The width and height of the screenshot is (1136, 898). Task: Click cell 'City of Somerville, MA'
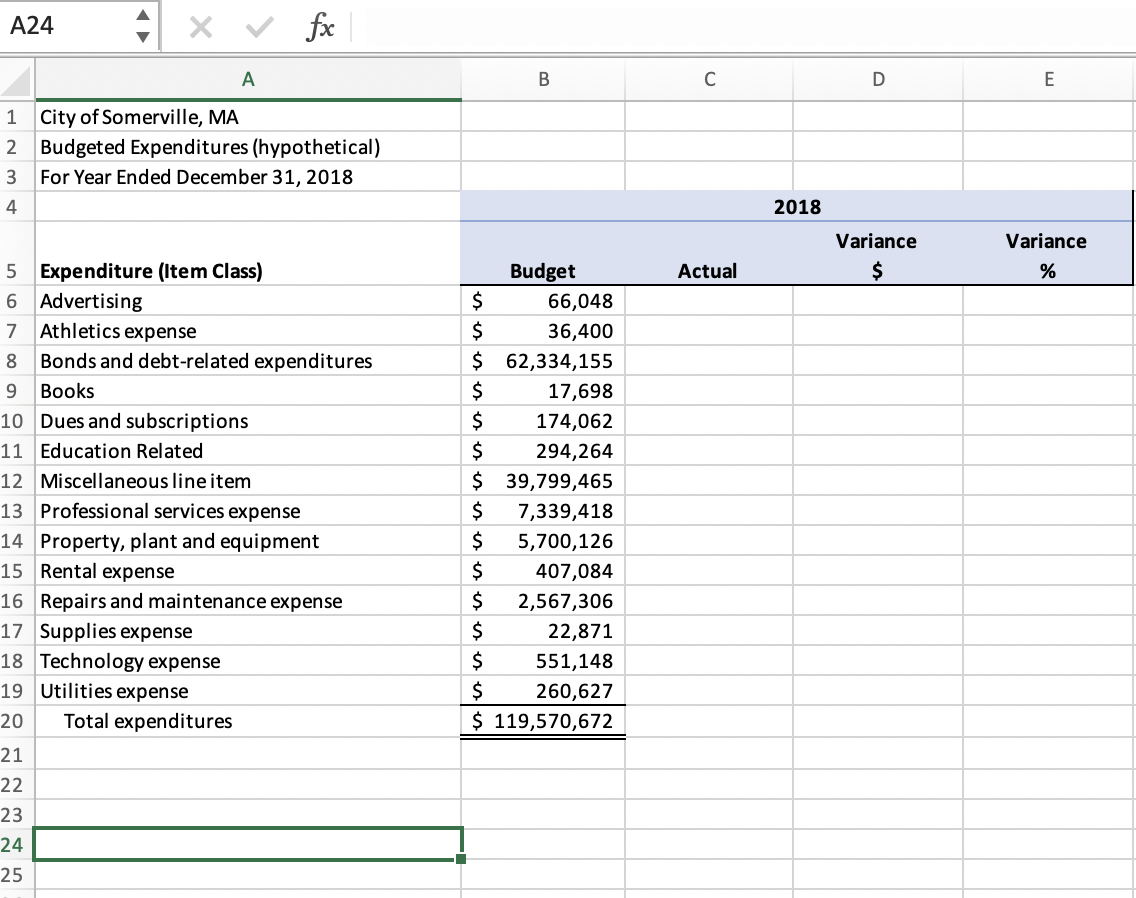[x=248, y=117]
